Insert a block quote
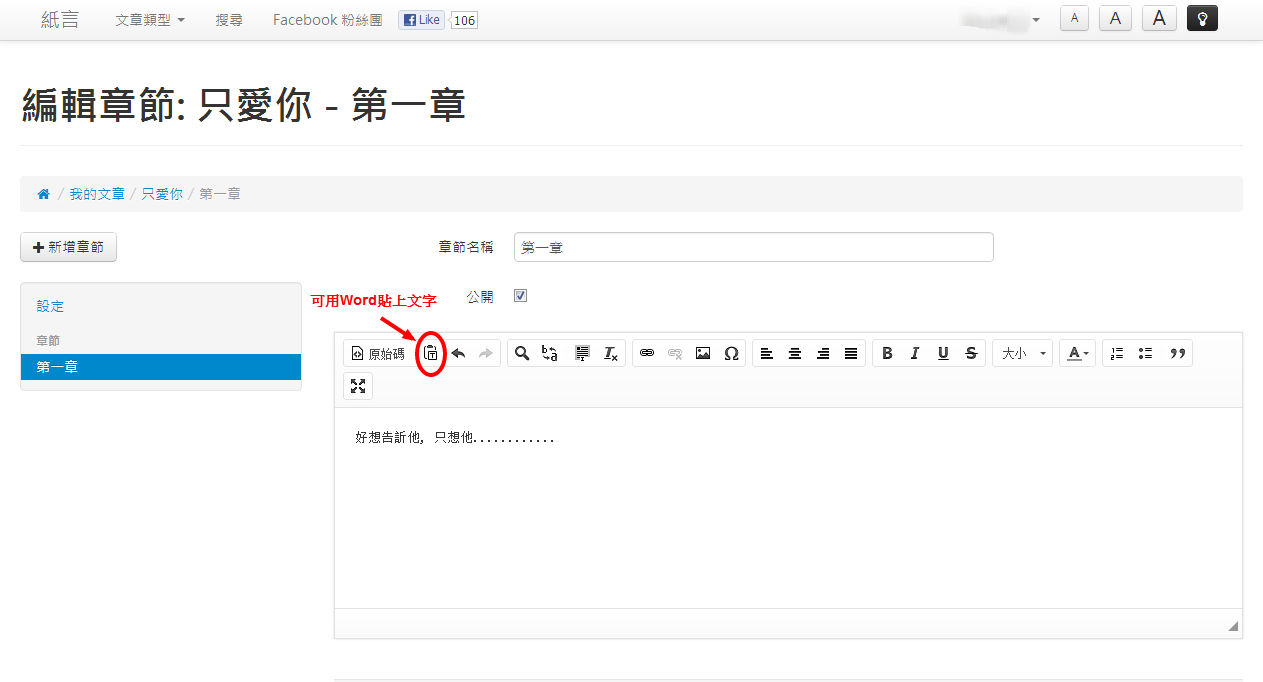This screenshot has width=1263, height=682. [x=1178, y=353]
